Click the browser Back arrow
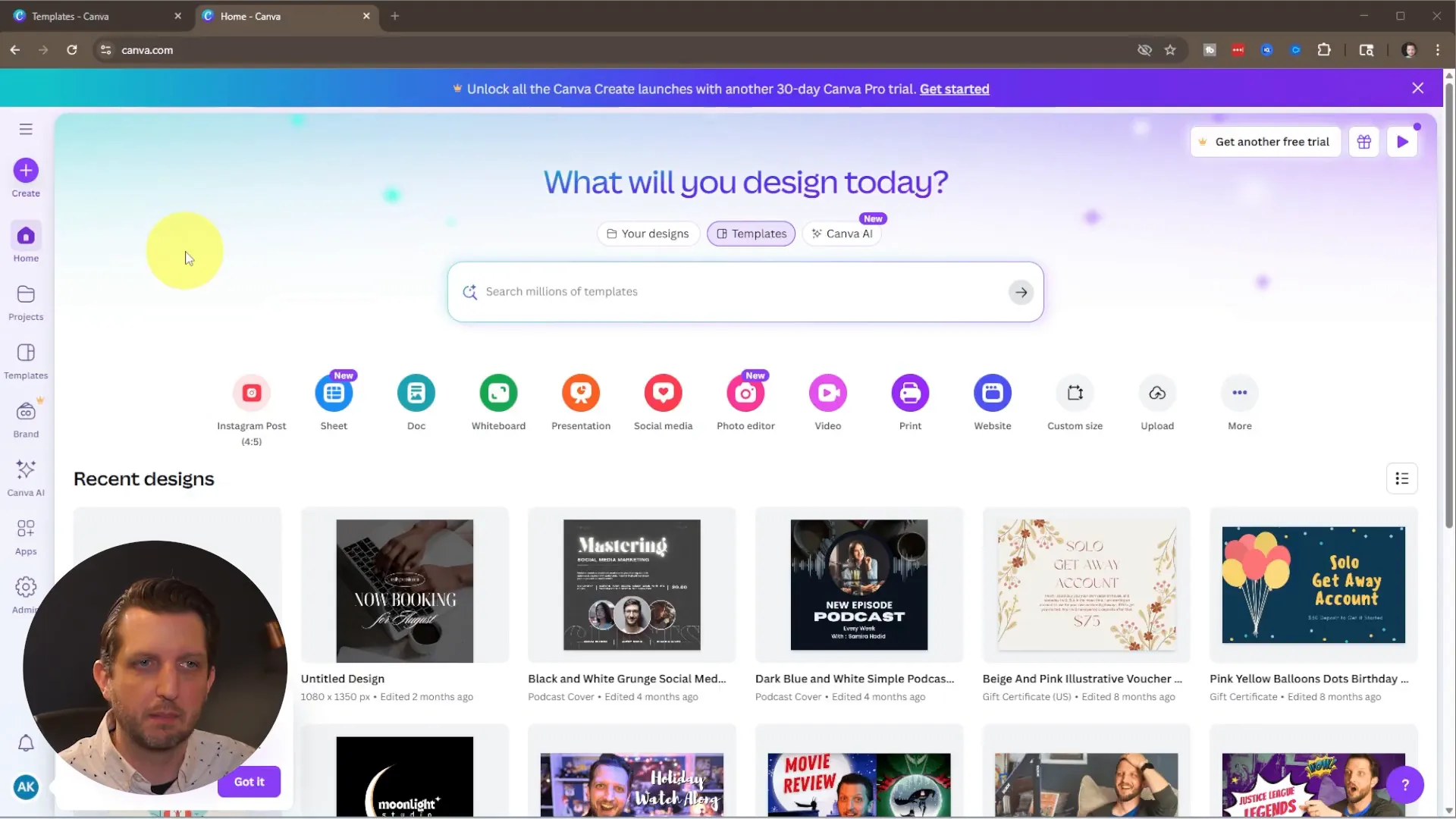This screenshot has height=819, width=1456. click(x=15, y=50)
